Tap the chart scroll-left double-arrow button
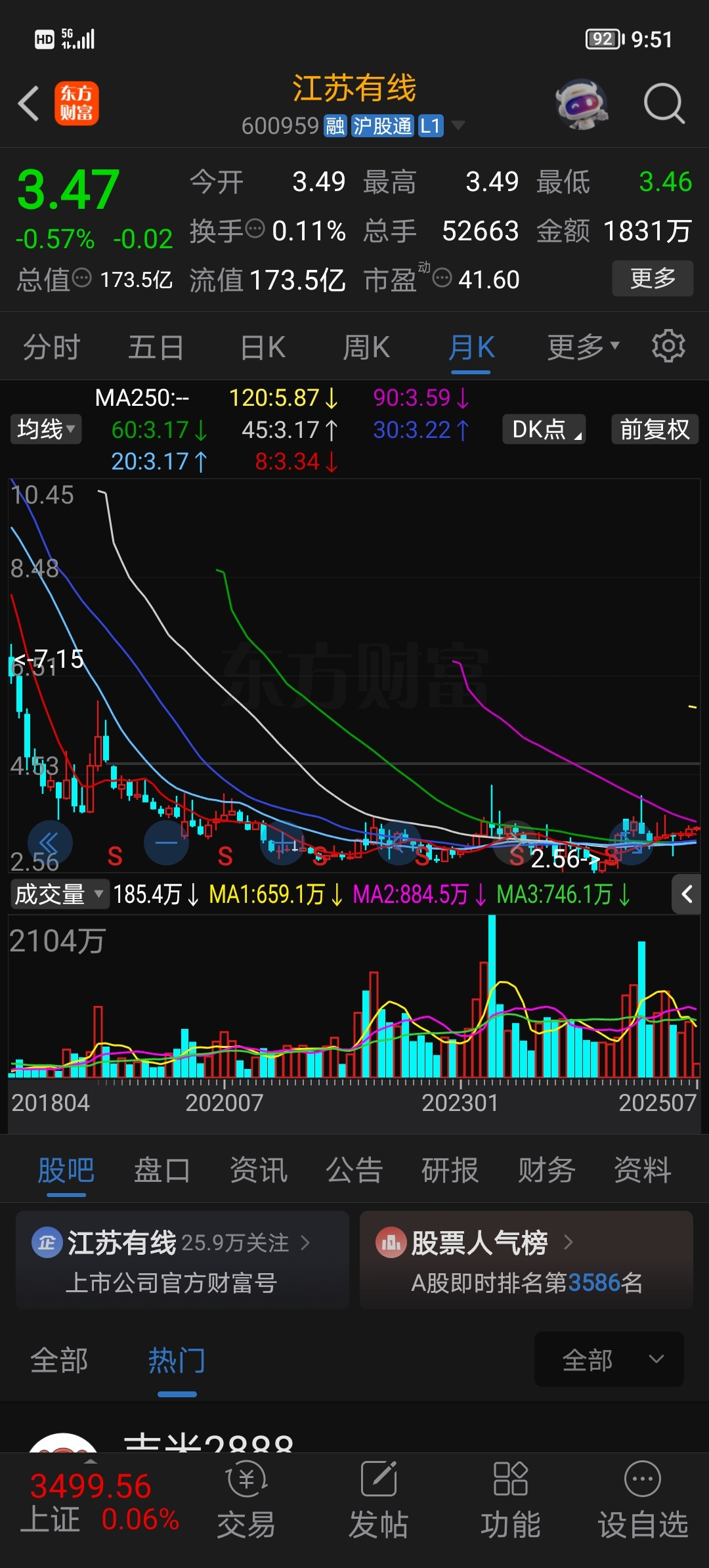This screenshot has height=1568, width=709. point(50,842)
